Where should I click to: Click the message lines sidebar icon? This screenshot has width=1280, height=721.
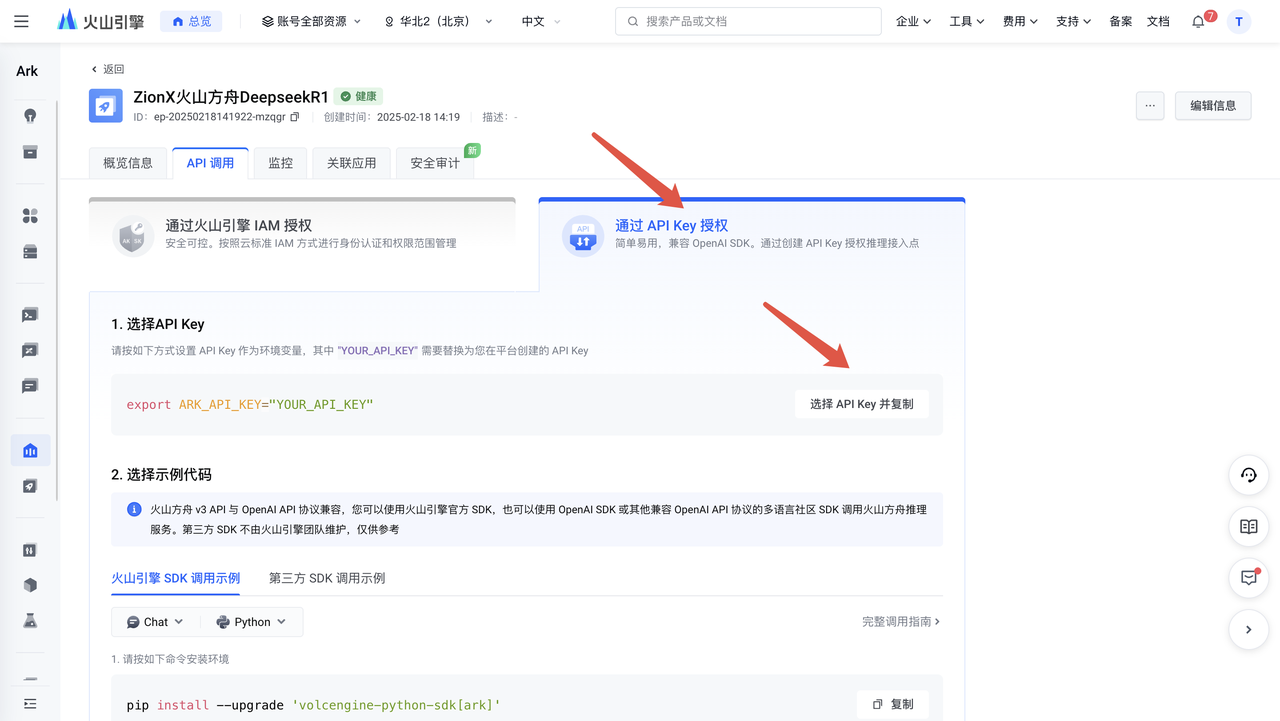30,386
